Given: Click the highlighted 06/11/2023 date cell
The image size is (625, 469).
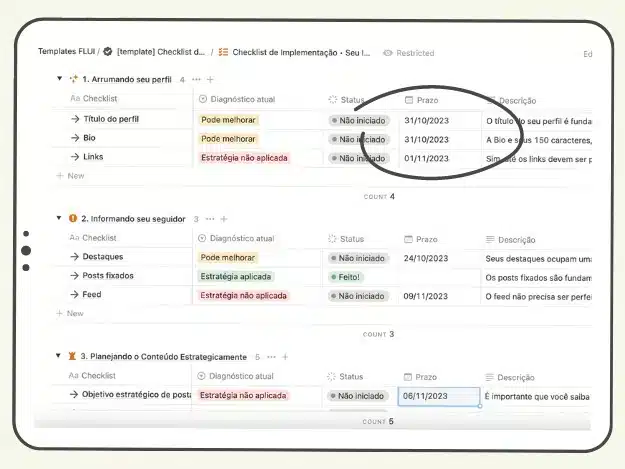Looking at the screenshot, I should coord(438,396).
